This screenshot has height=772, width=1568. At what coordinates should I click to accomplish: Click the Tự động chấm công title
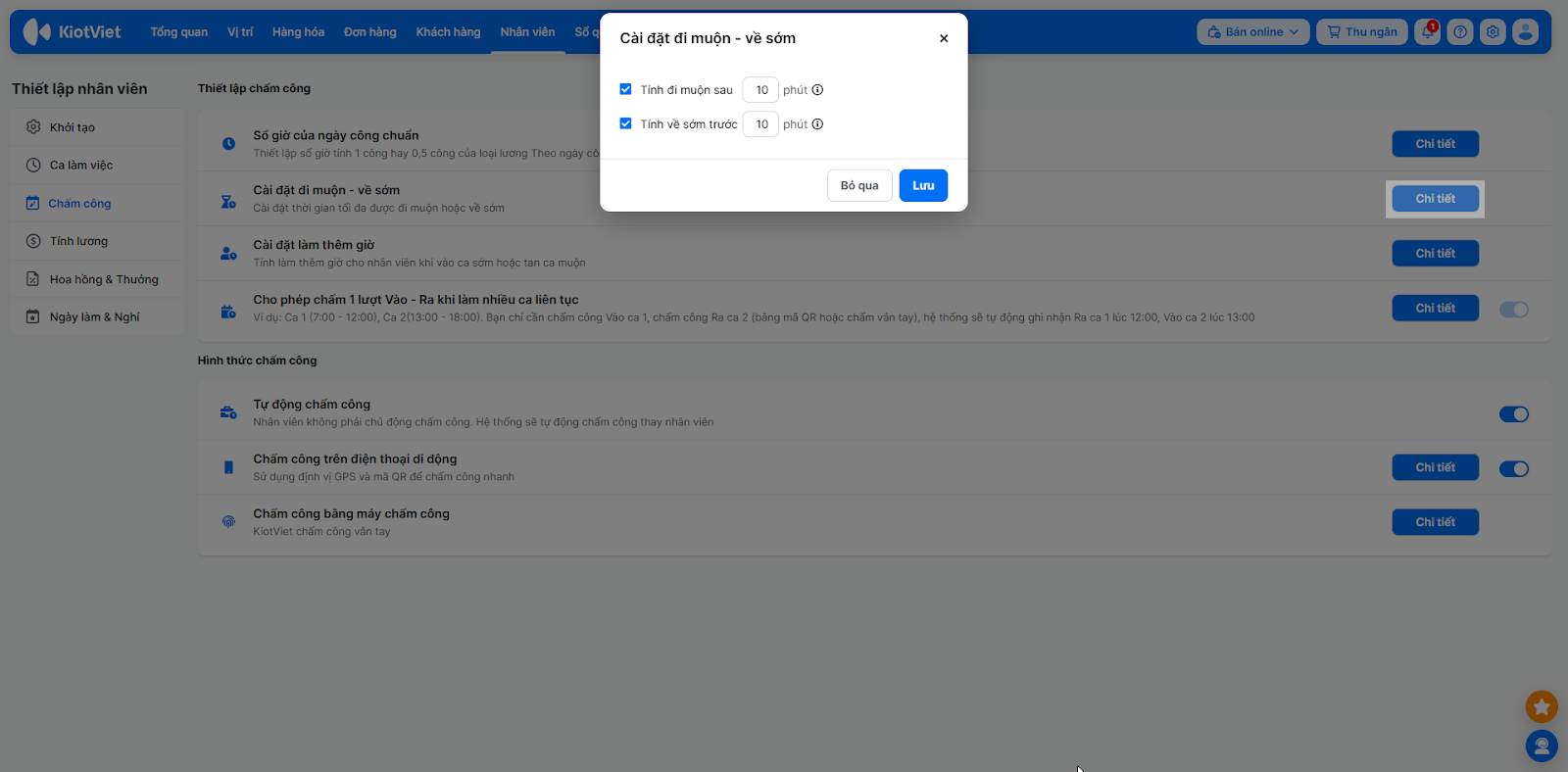tap(312, 405)
